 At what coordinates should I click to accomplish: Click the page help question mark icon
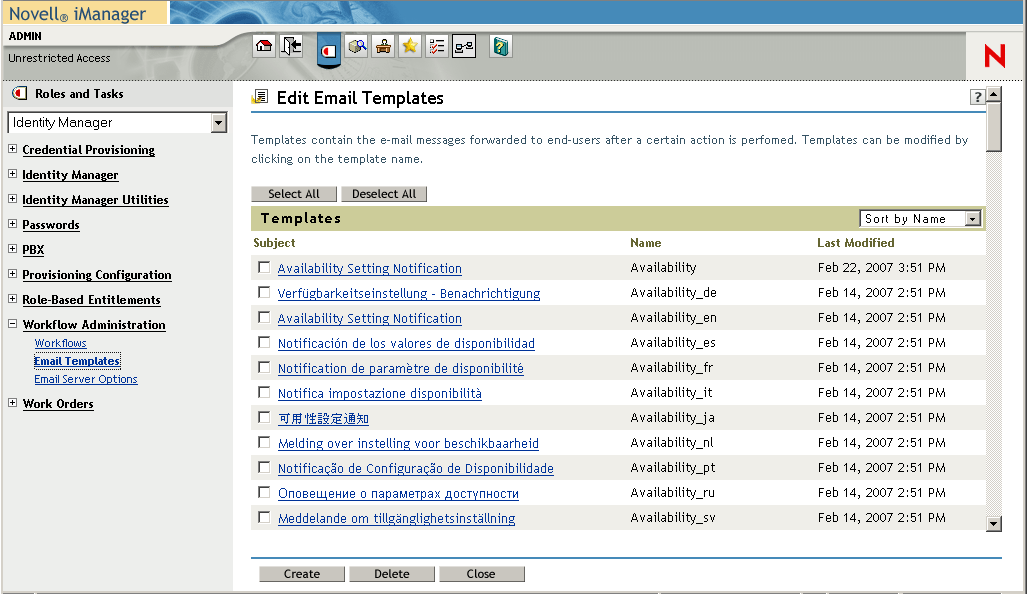[x=977, y=97]
